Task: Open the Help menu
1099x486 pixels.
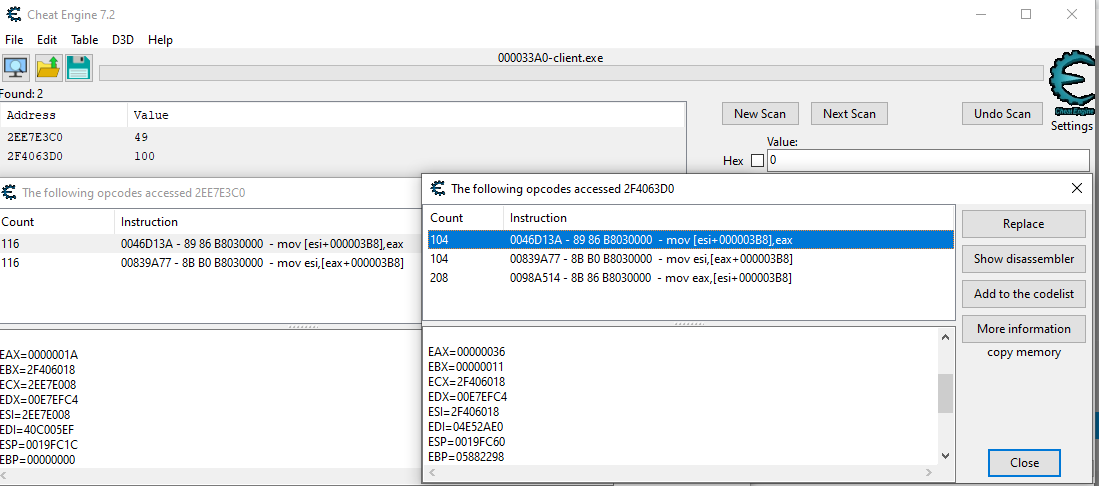Action: (x=161, y=40)
